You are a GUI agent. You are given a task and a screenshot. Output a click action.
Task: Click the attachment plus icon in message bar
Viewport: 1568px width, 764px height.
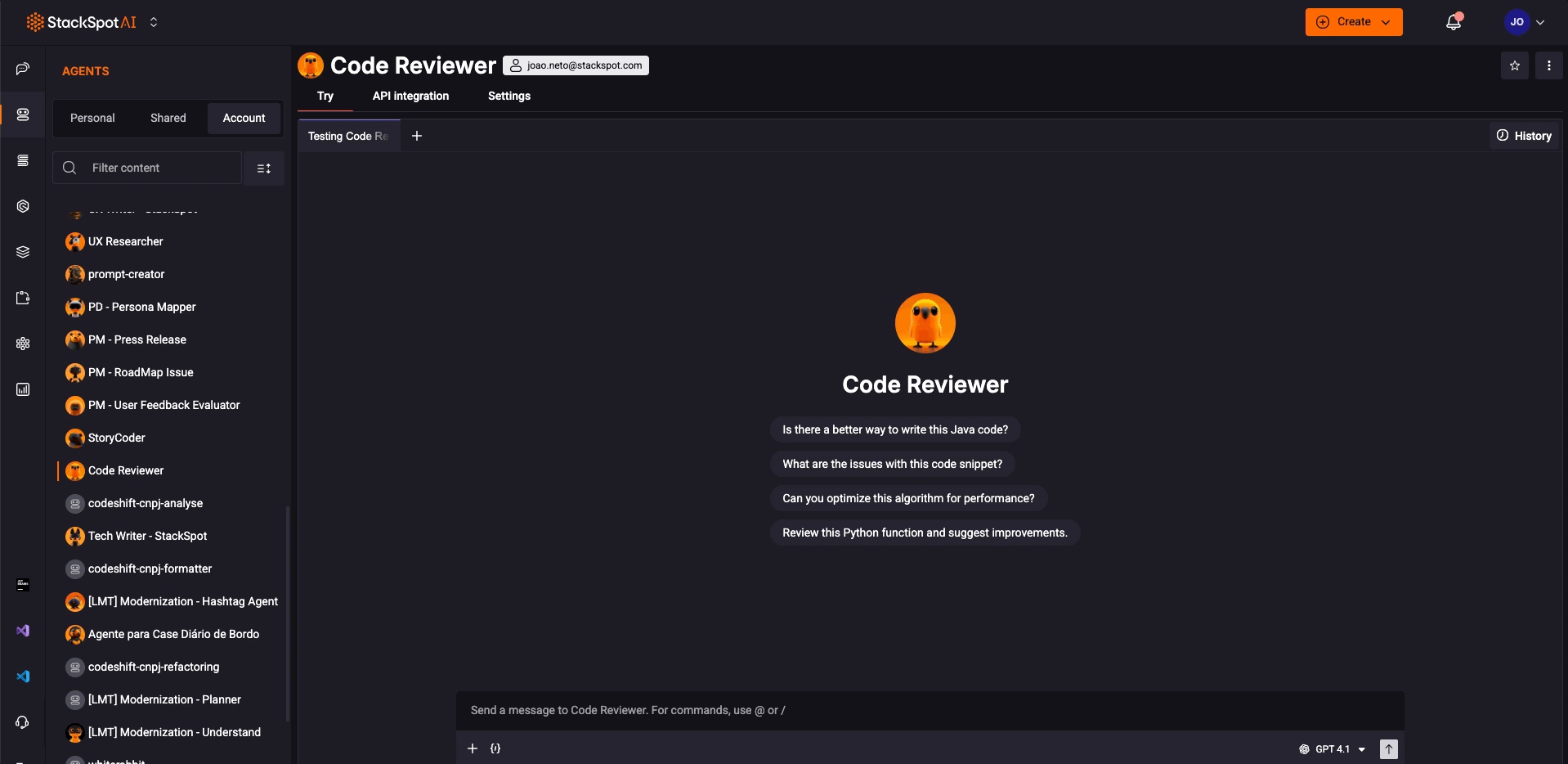click(x=473, y=748)
